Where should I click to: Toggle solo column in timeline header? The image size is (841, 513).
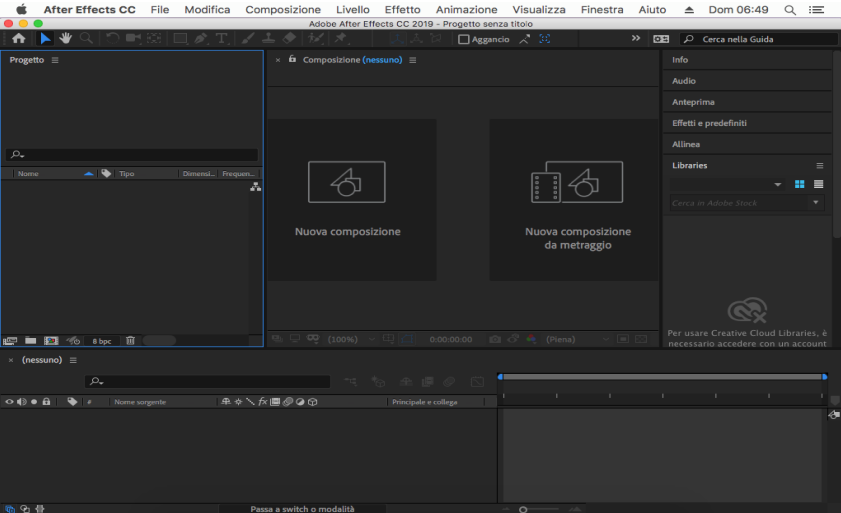(34, 401)
